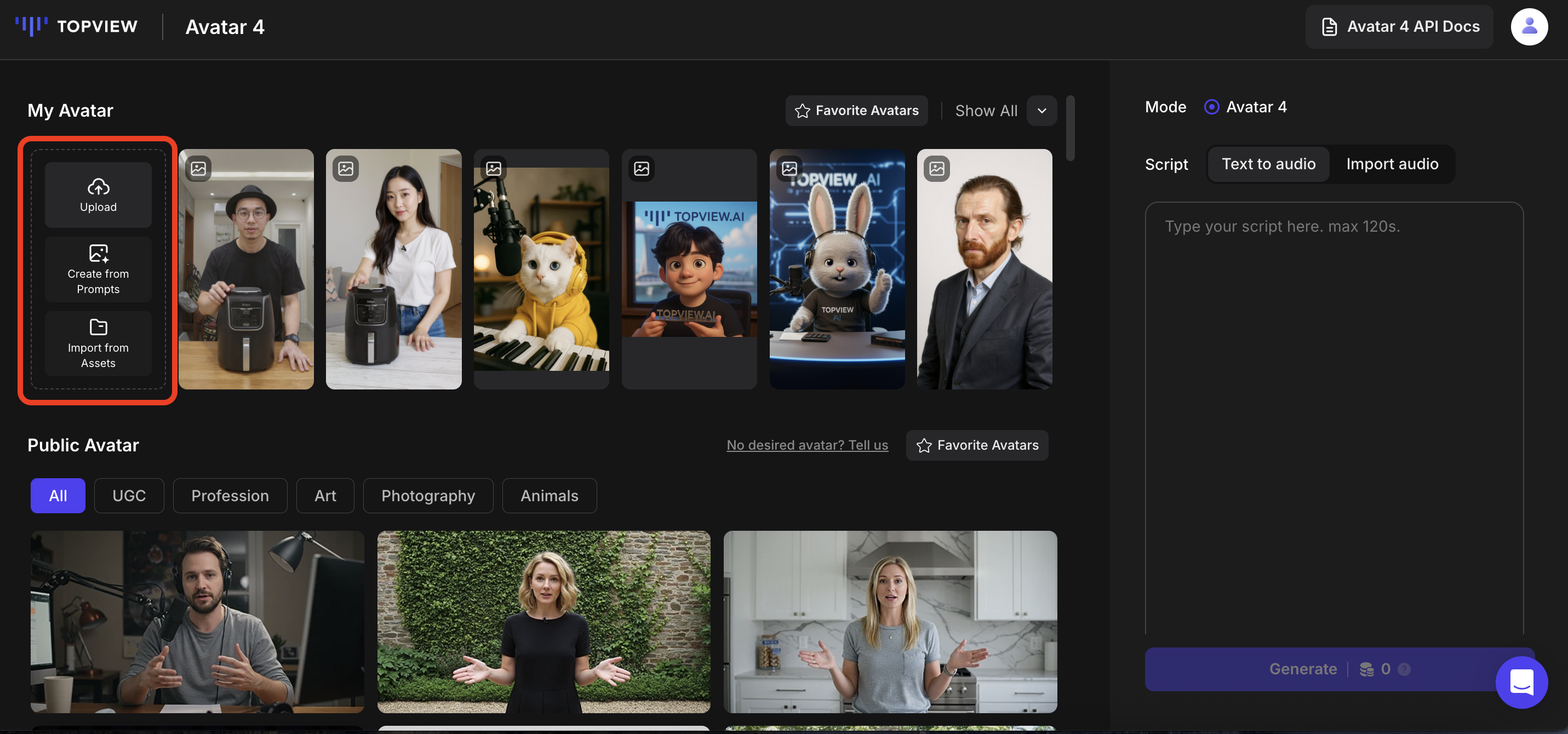This screenshot has height=734, width=1568.
Task: Select the Avatar 4 mode radio button
Action: (x=1211, y=107)
